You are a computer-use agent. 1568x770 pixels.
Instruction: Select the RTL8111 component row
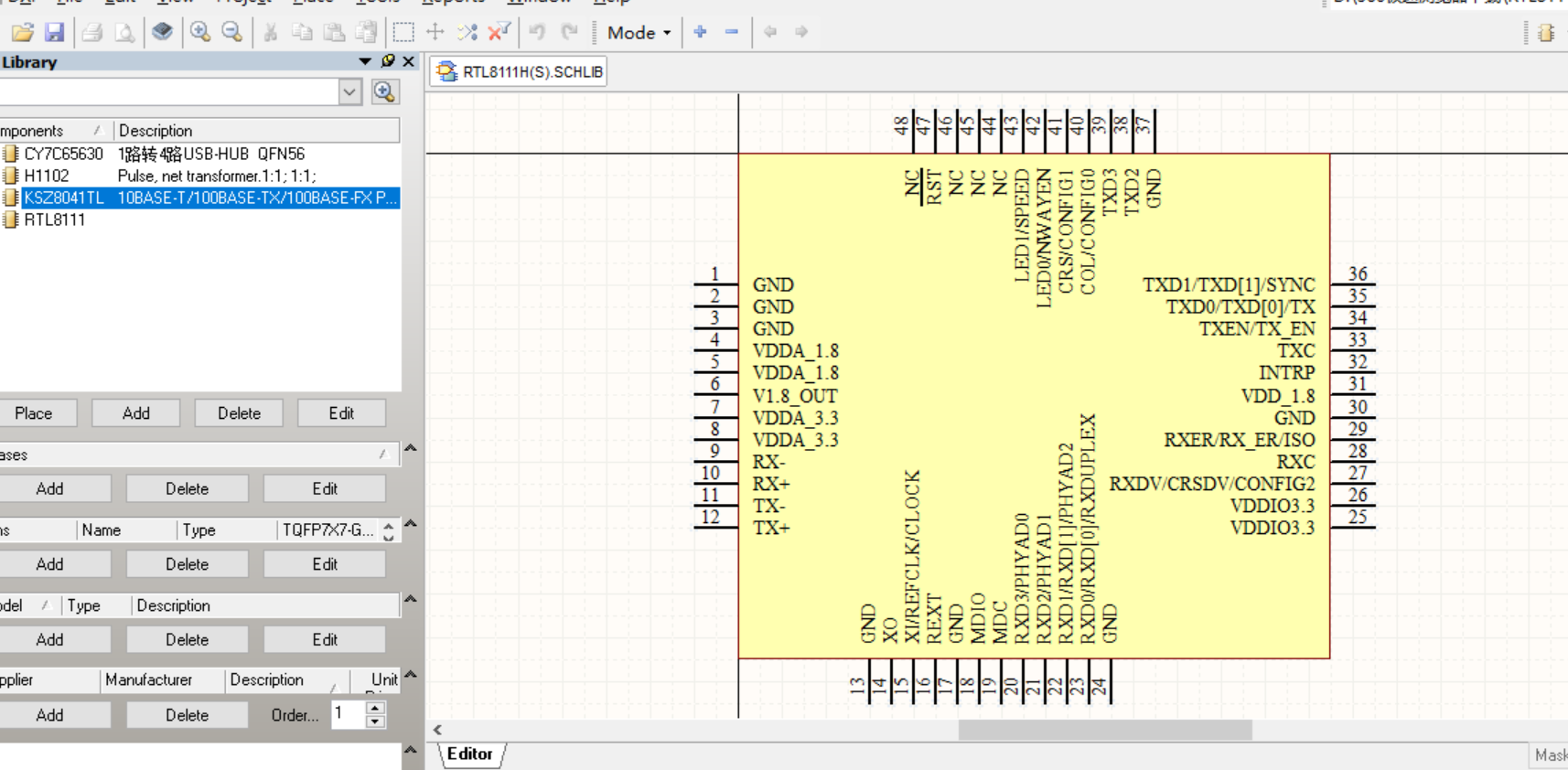coord(200,219)
